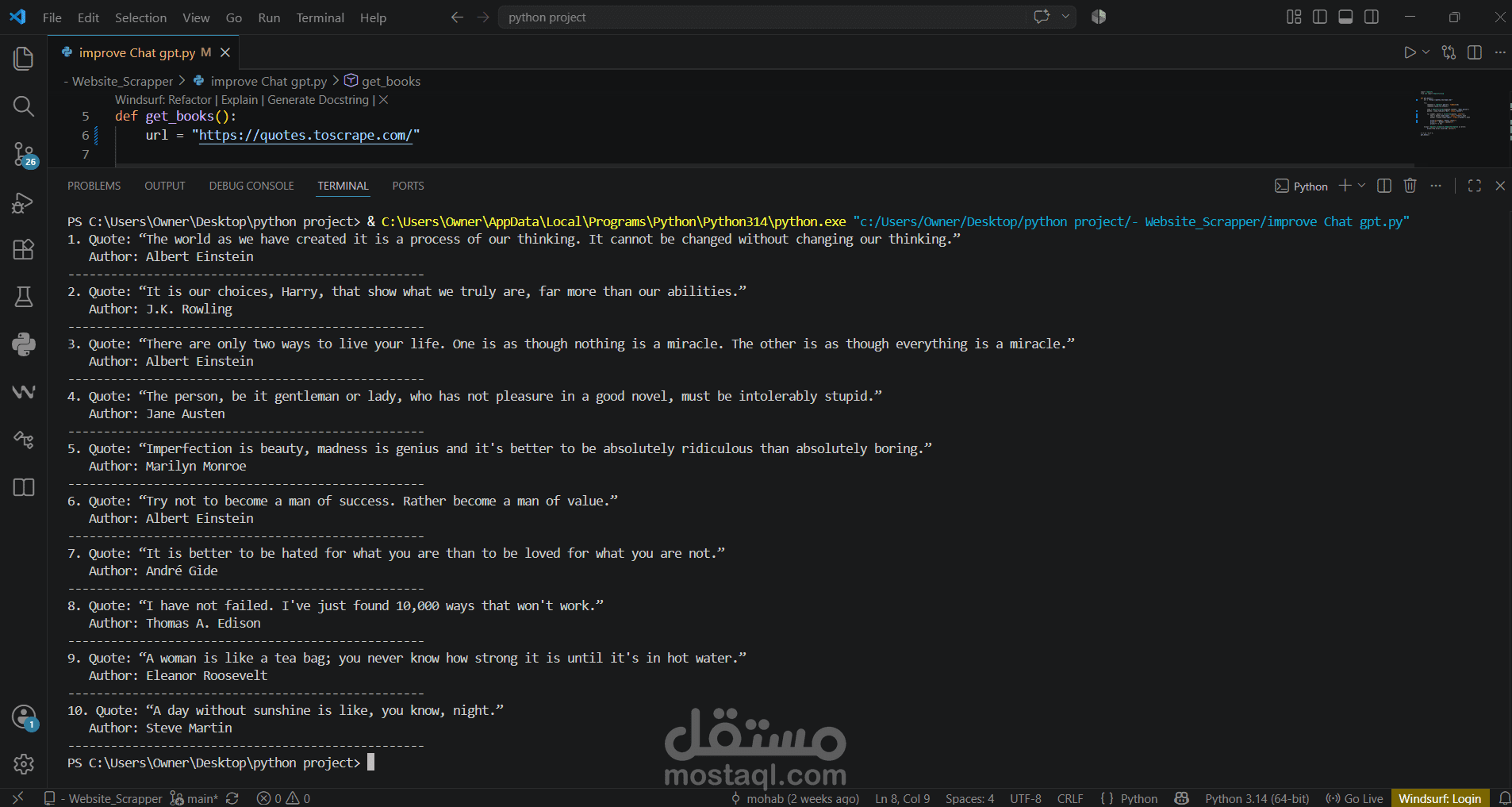Click the python project search box
This screenshot has width=1512, height=807.
(762, 17)
